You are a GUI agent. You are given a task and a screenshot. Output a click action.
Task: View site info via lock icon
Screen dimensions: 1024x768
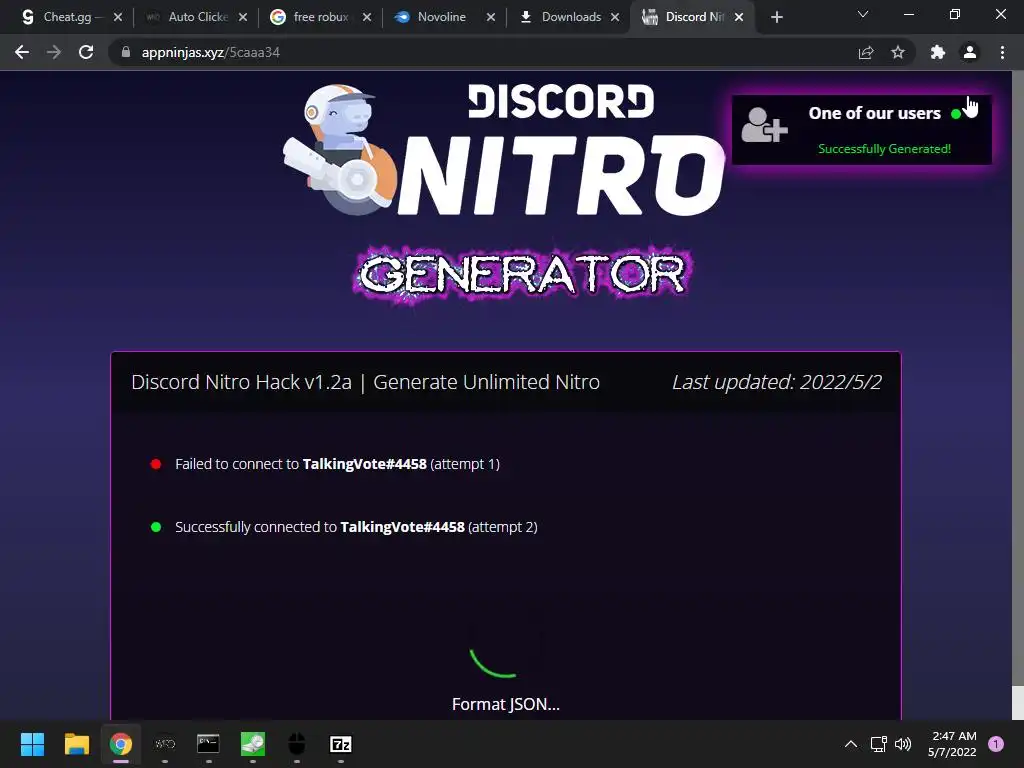[x=126, y=52]
